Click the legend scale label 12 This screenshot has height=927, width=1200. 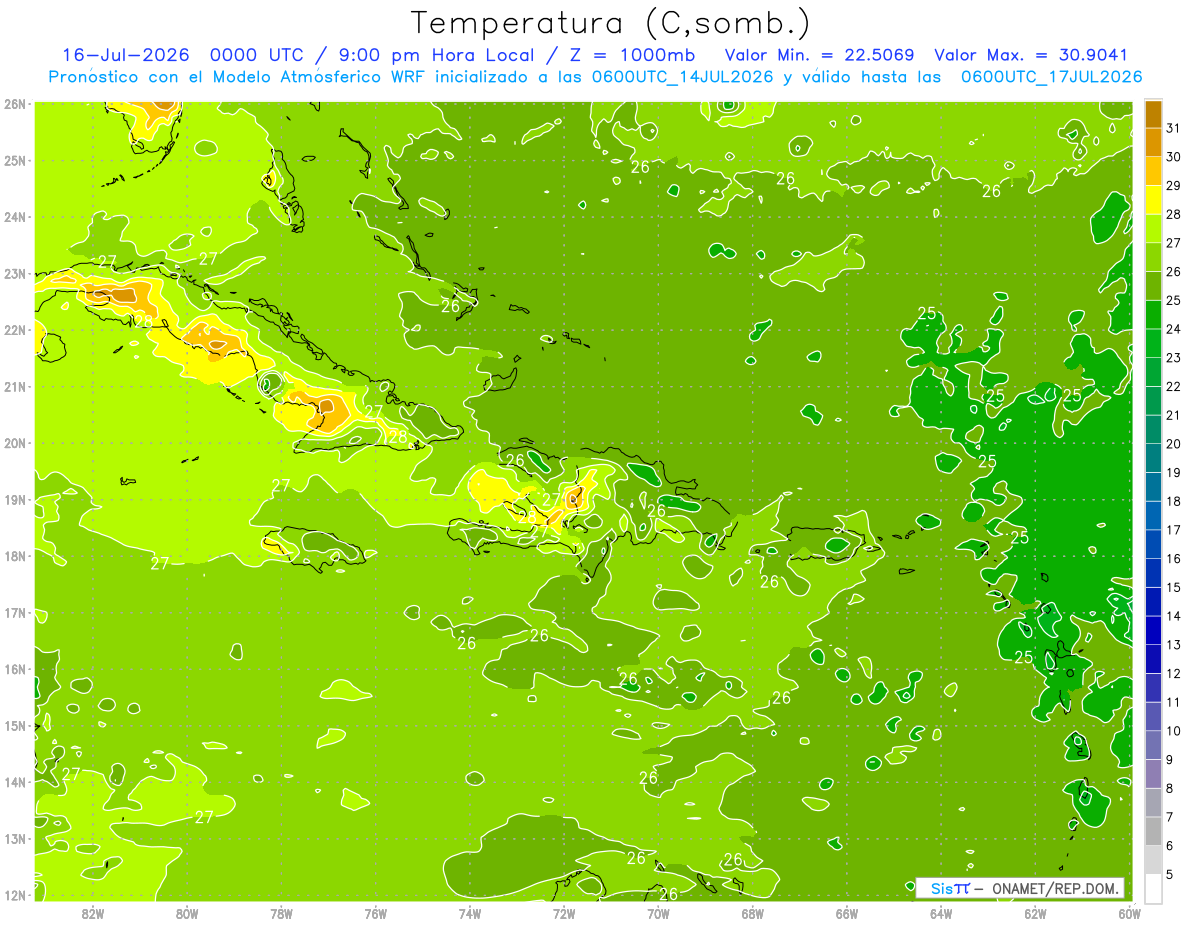[1174, 673]
